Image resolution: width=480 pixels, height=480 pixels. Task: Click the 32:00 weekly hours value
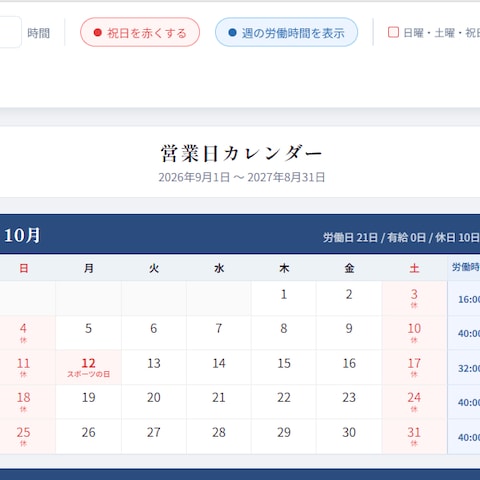(x=469, y=368)
